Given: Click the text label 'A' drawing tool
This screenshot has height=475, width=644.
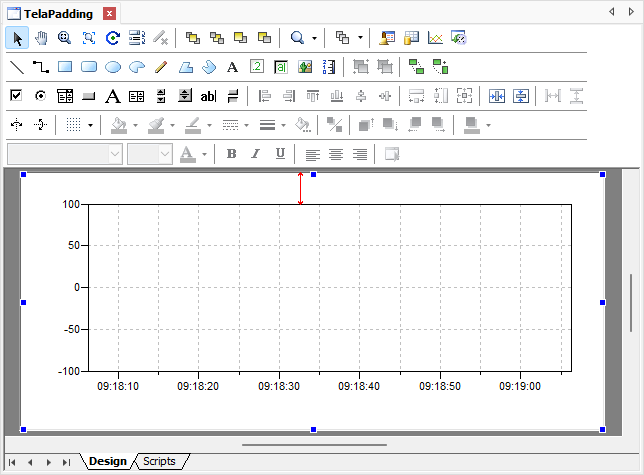Looking at the screenshot, I should pyautogui.click(x=232, y=67).
